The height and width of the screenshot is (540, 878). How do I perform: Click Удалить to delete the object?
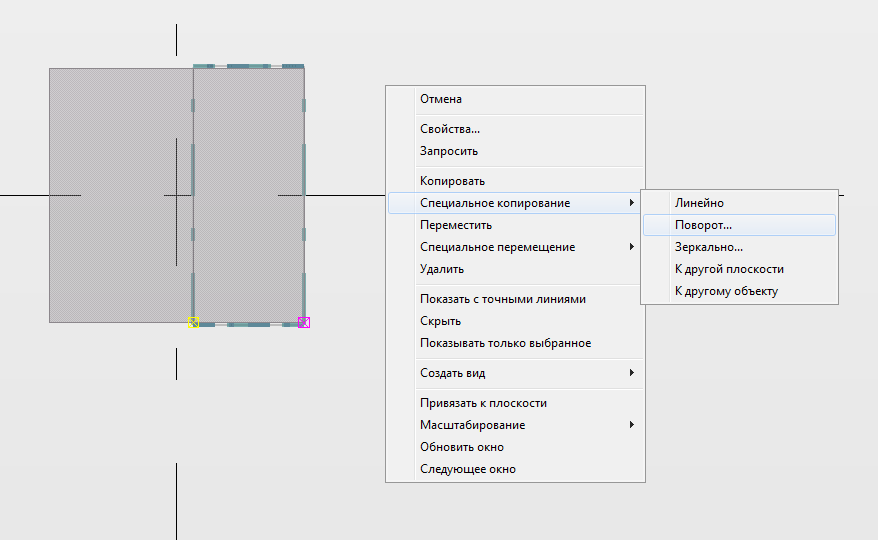[x=442, y=269]
